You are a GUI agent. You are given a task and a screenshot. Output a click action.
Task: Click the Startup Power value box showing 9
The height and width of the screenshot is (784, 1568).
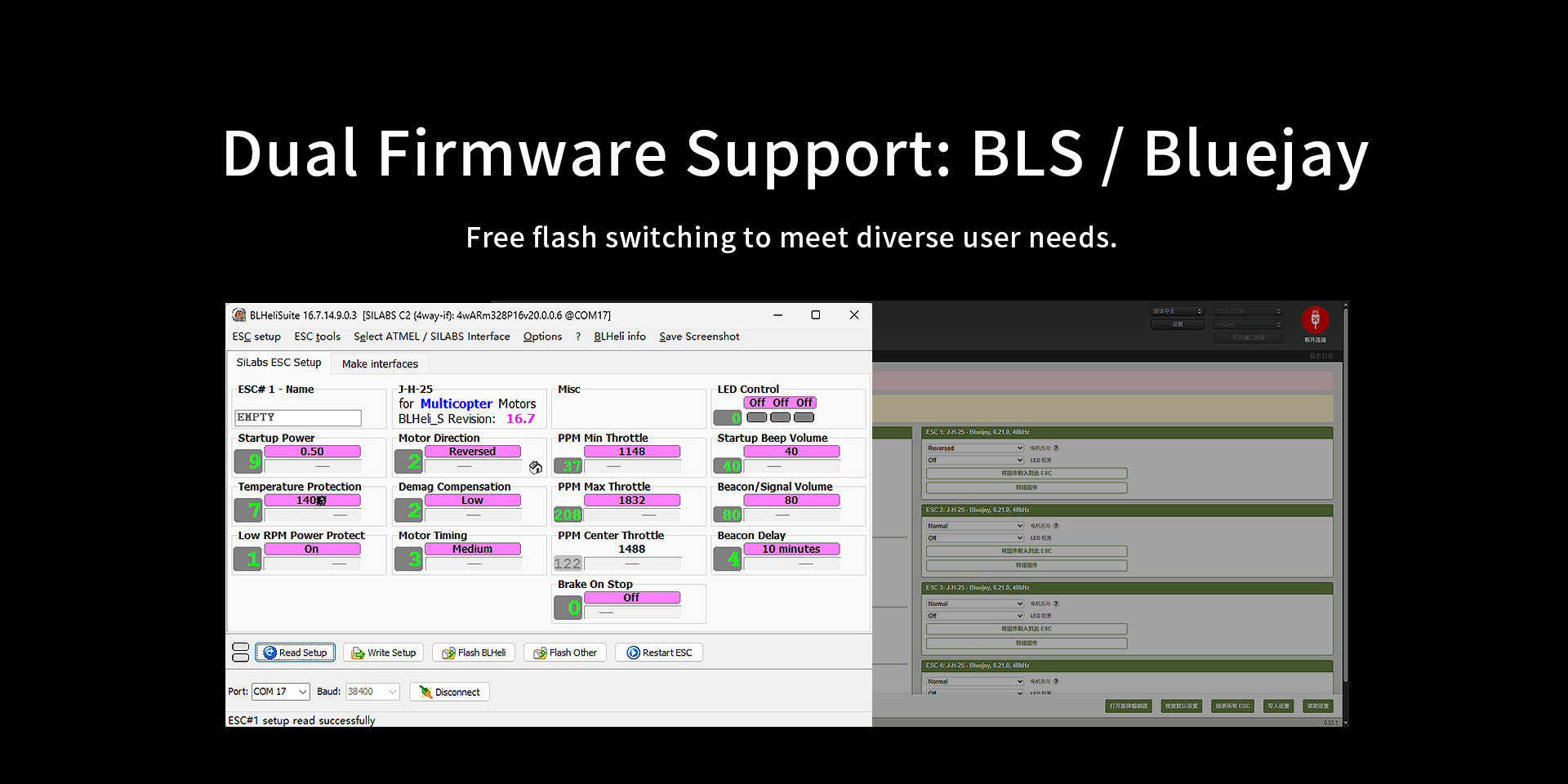click(x=248, y=461)
